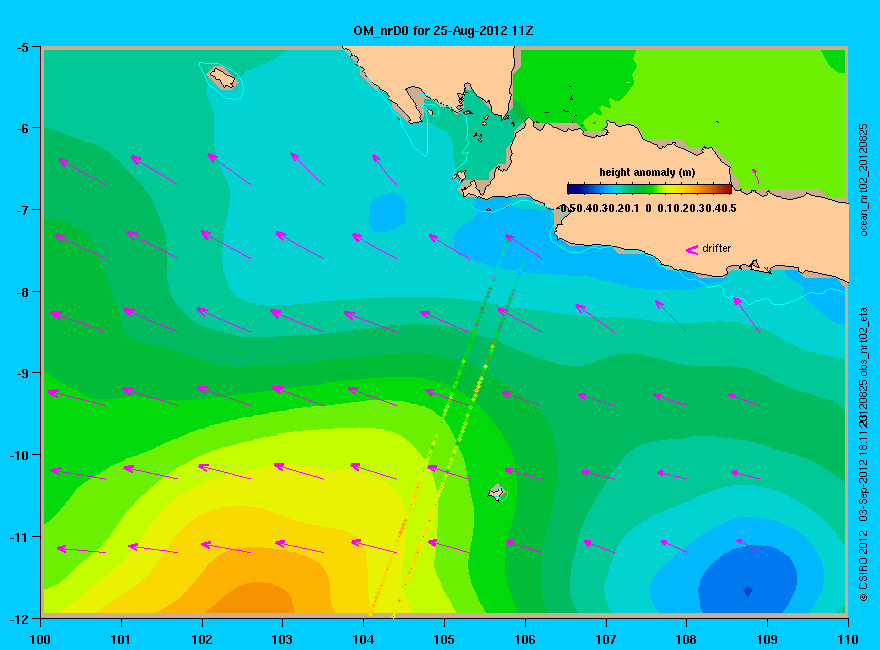Click the y-axis label "-10"

[19, 455]
